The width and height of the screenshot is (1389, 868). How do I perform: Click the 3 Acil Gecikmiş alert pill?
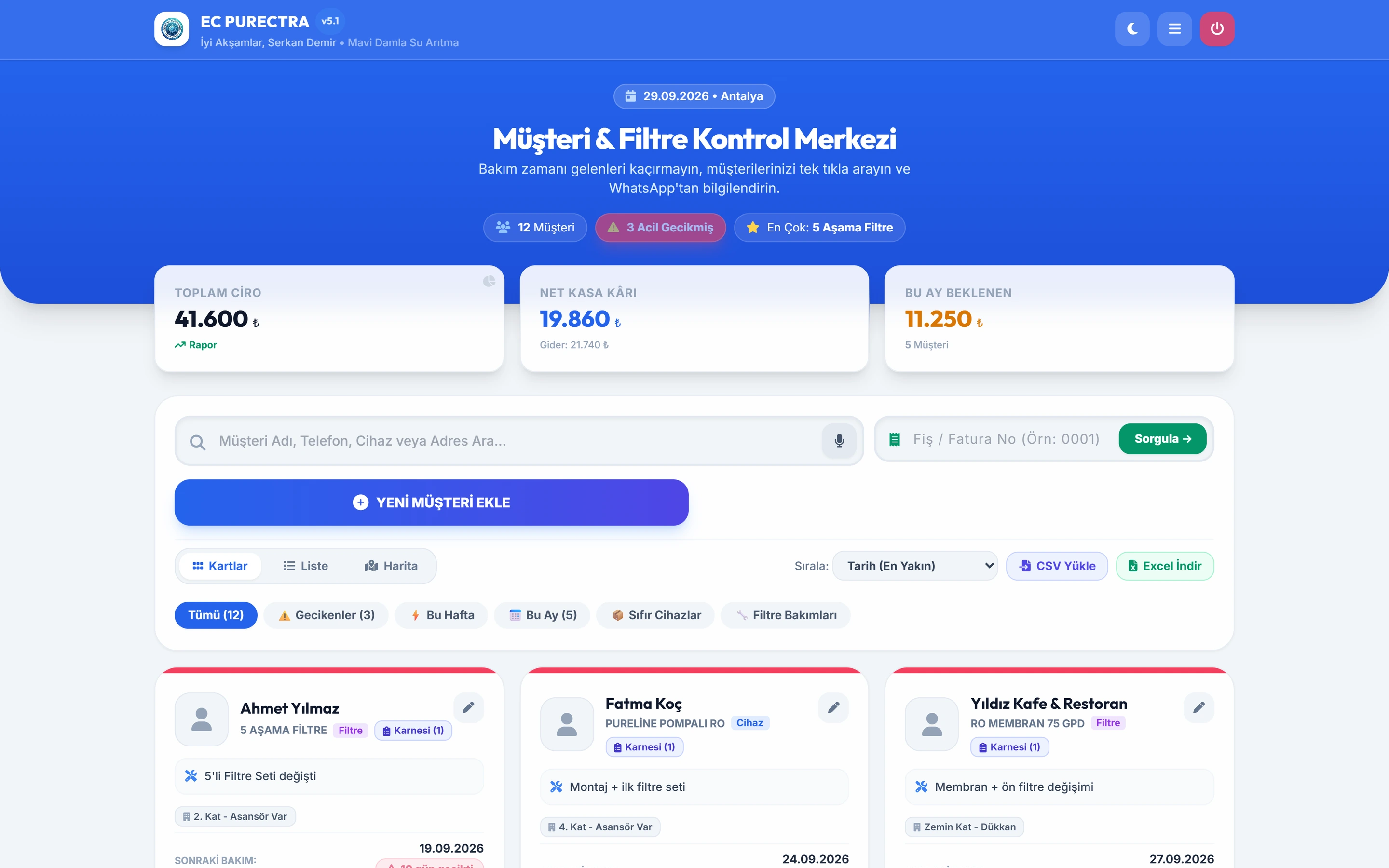point(661,228)
